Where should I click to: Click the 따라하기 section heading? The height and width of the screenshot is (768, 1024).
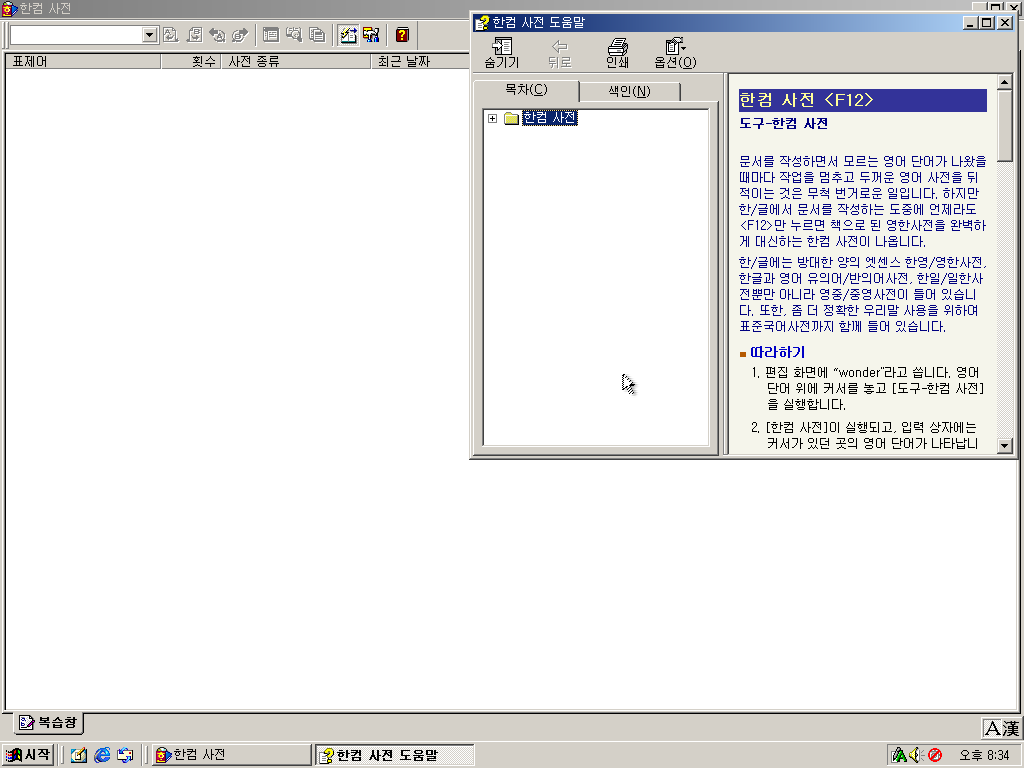click(777, 353)
